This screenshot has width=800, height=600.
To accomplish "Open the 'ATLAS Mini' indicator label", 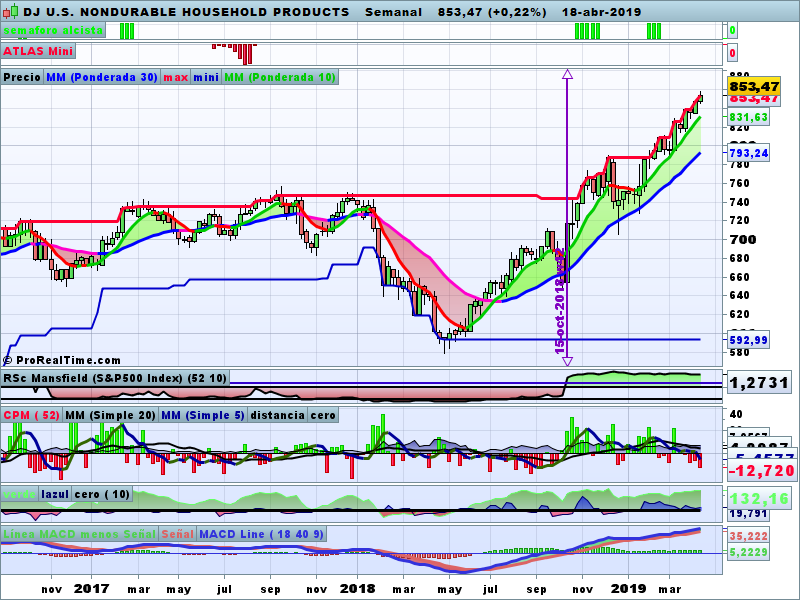I will click(38, 51).
